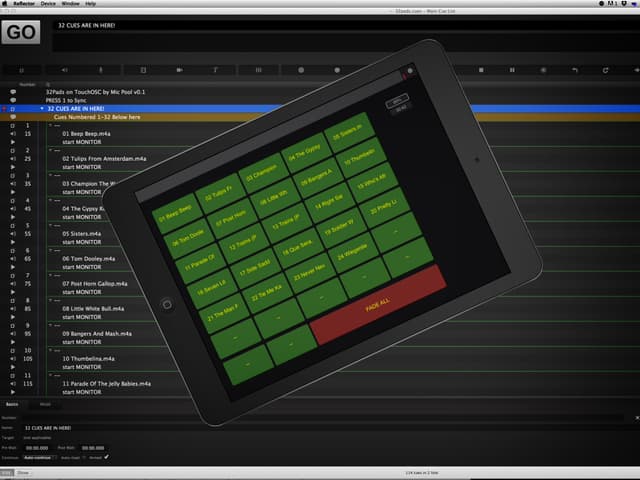Viewport: 640px width, 480px height.
Task: Add a Titles cue using T icon
Action: [x=216, y=70]
